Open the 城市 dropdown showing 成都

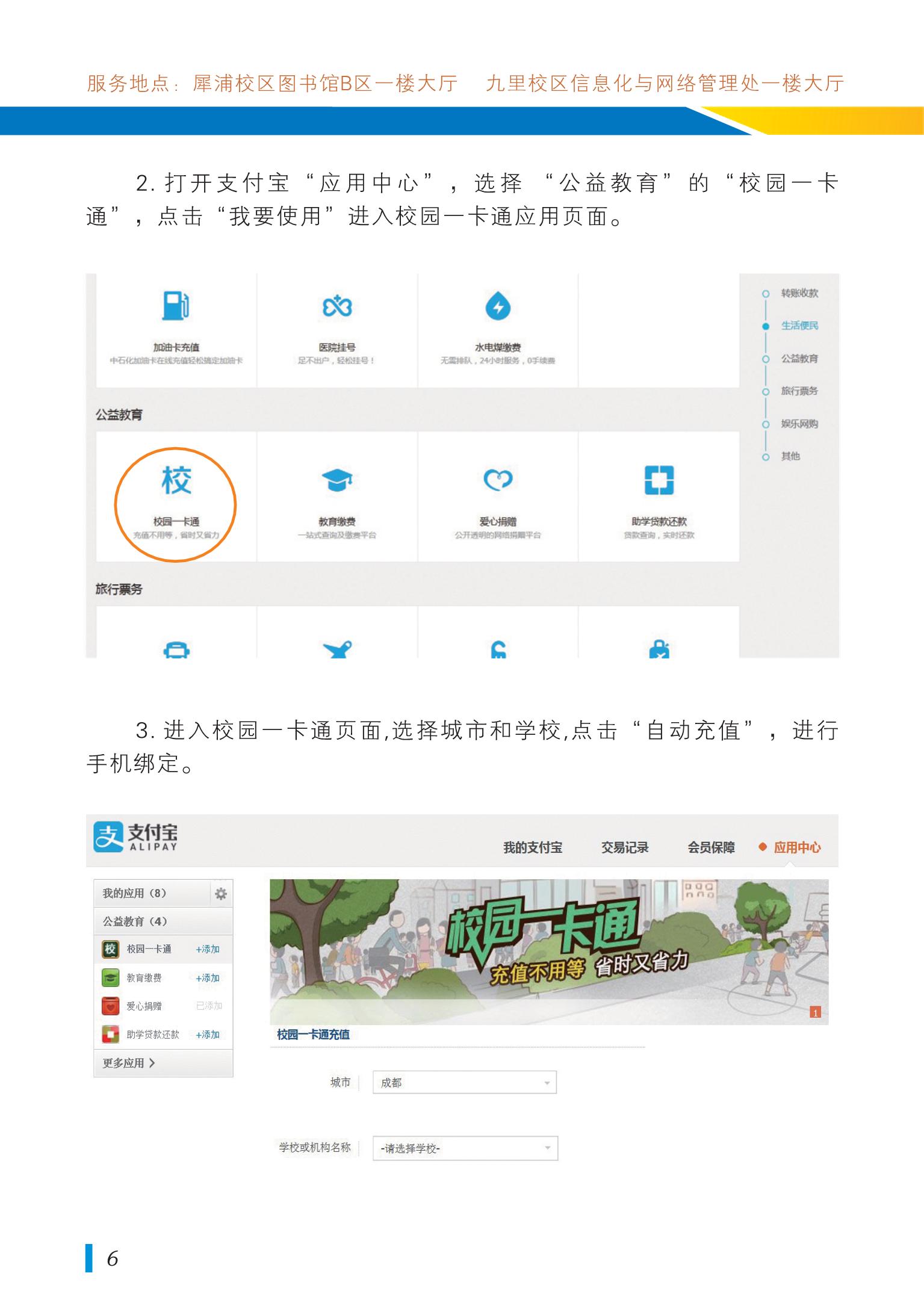(464, 1083)
